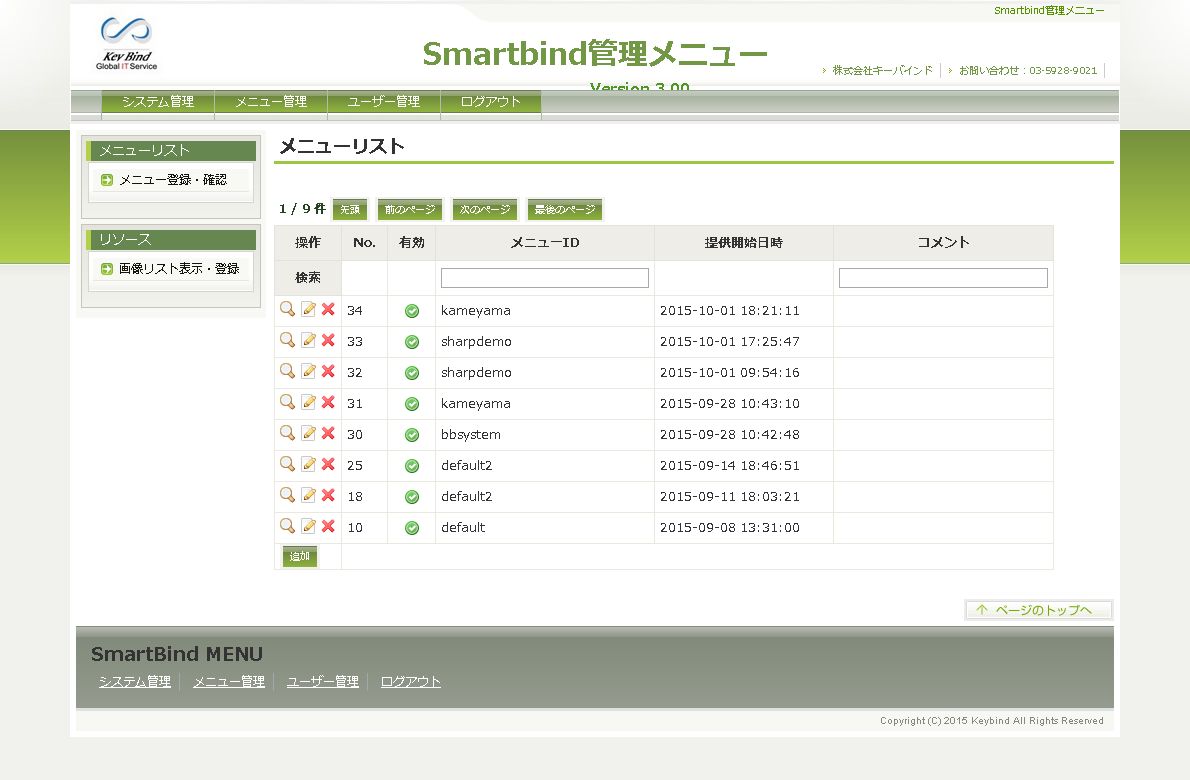The width and height of the screenshot is (1190, 780).
Task: Inspect menu No. 32 via magnifier icon
Action: point(287,371)
